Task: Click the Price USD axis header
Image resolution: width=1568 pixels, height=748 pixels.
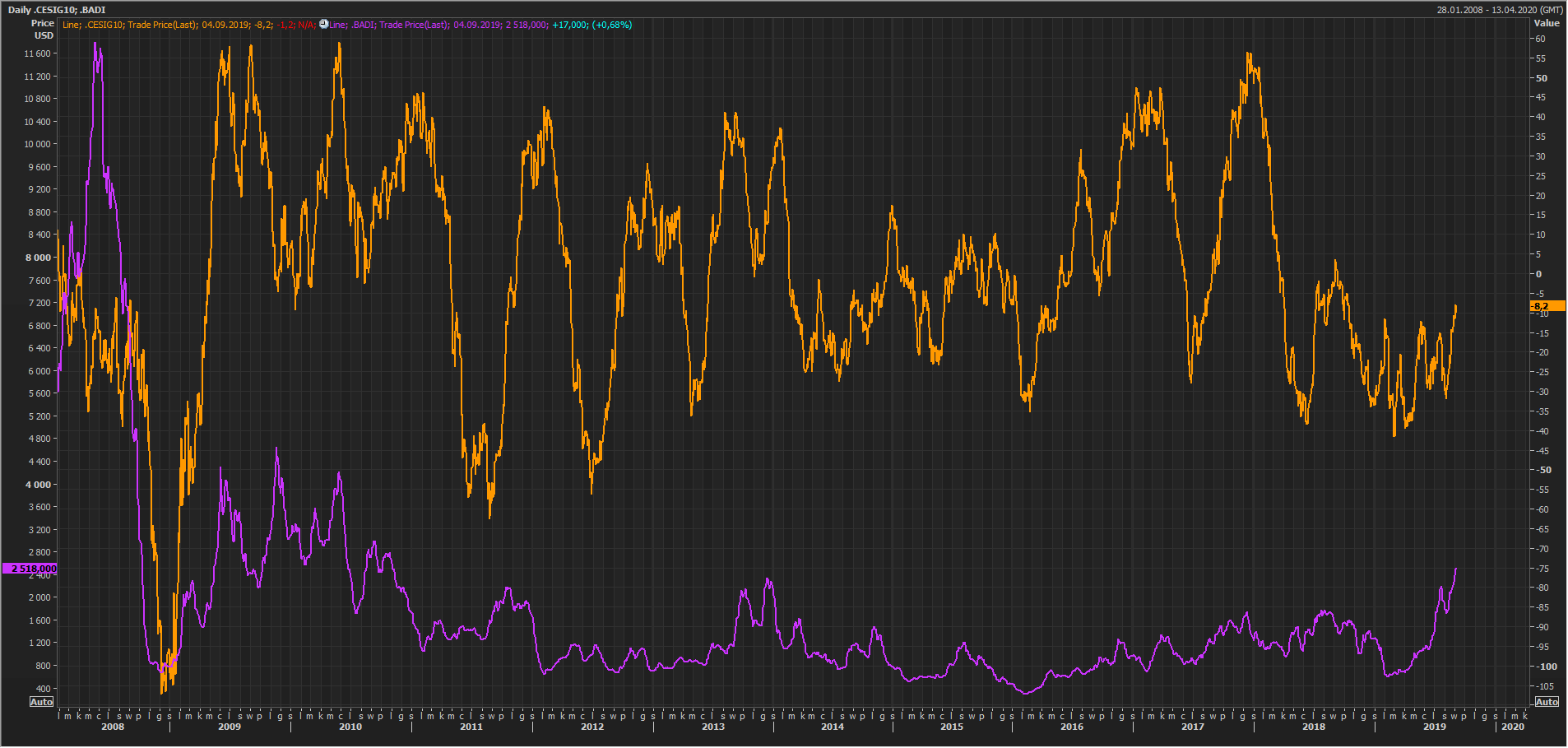Action: [43, 29]
